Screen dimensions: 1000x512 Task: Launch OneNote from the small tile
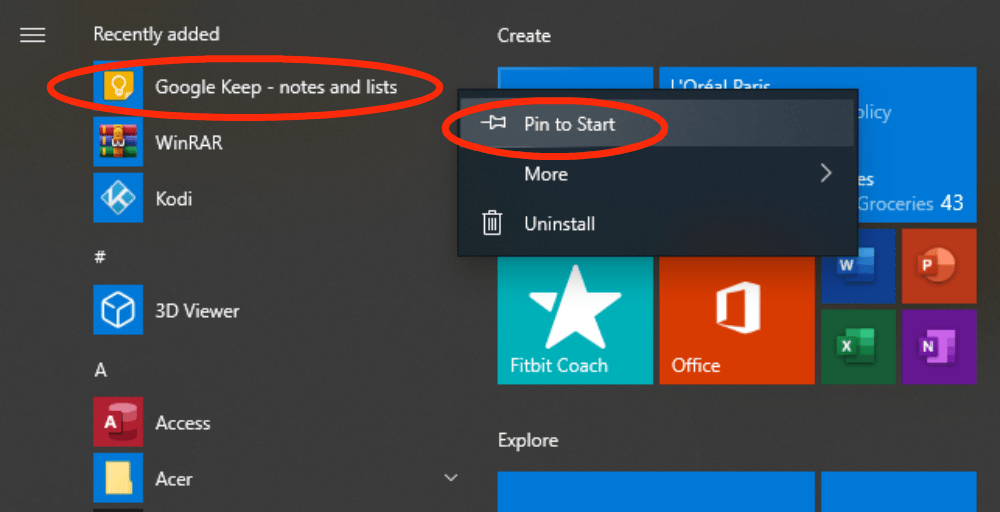[939, 347]
